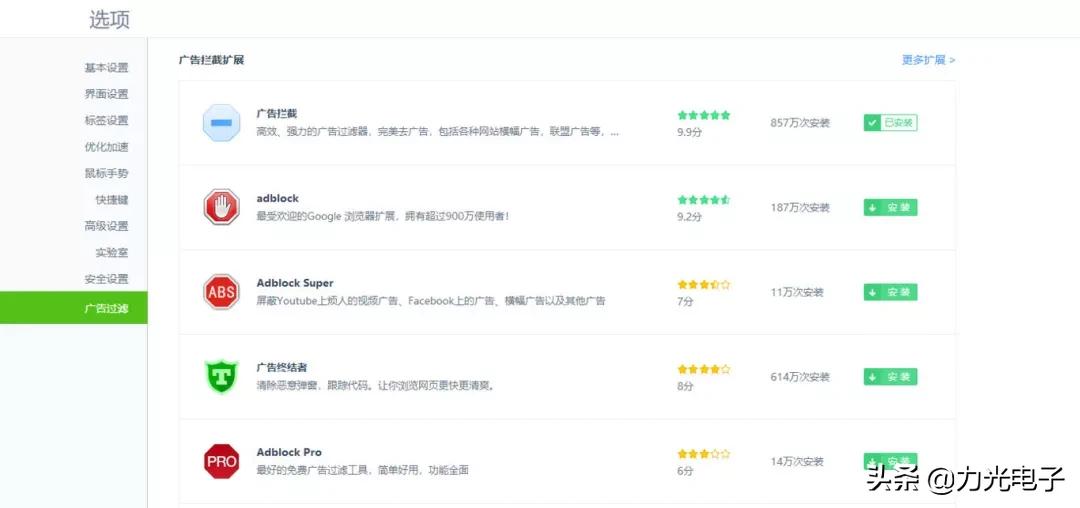Click the 14万次安装 count
Screen dimensions: 1080x508
click(x=797, y=462)
